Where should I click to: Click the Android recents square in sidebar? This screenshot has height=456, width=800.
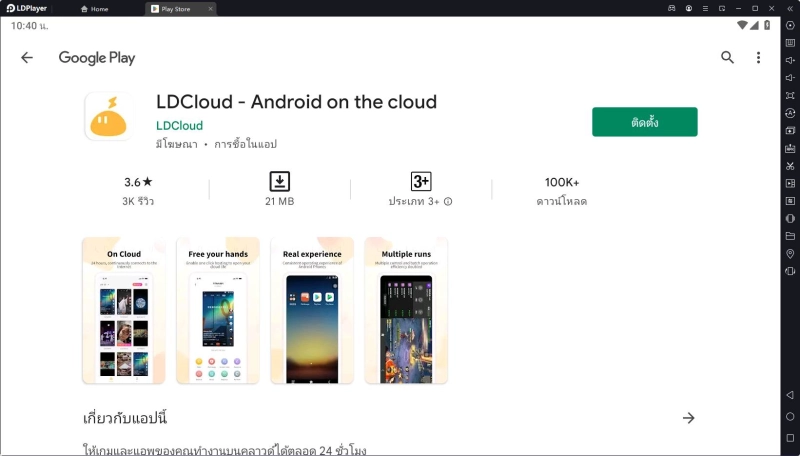(790, 438)
